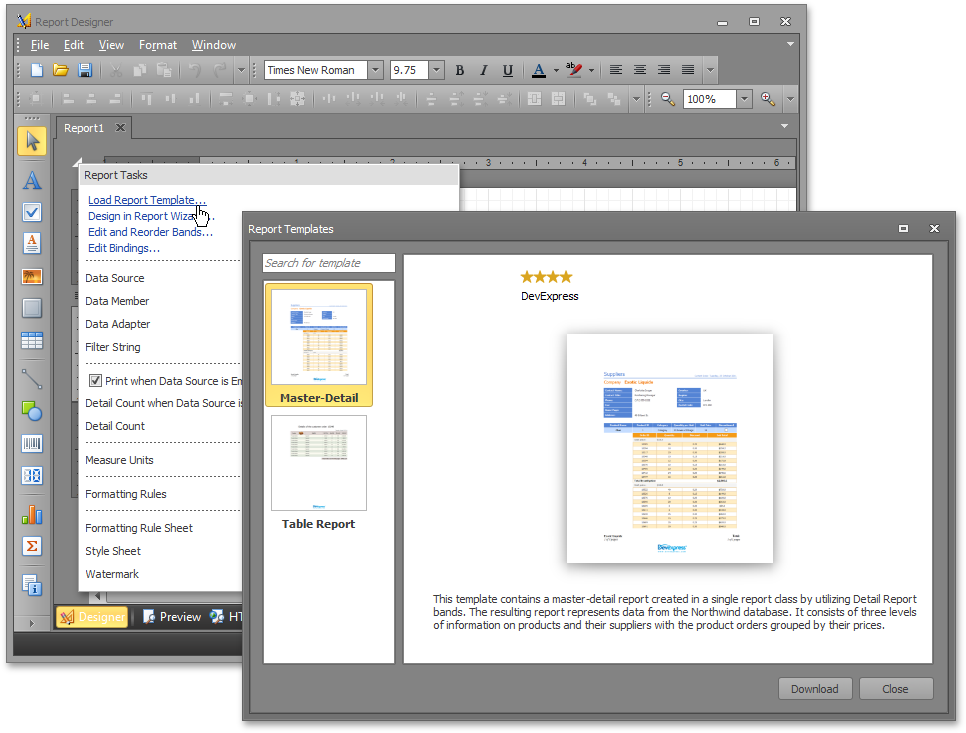Viewport: 966px width, 733px height.
Task: Open the font color picker arrow
Action: (555, 70)
